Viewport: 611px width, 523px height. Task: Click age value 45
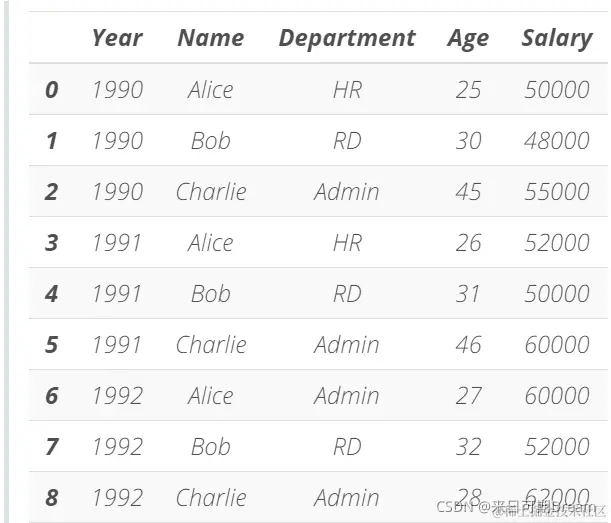tap(468, 192)
